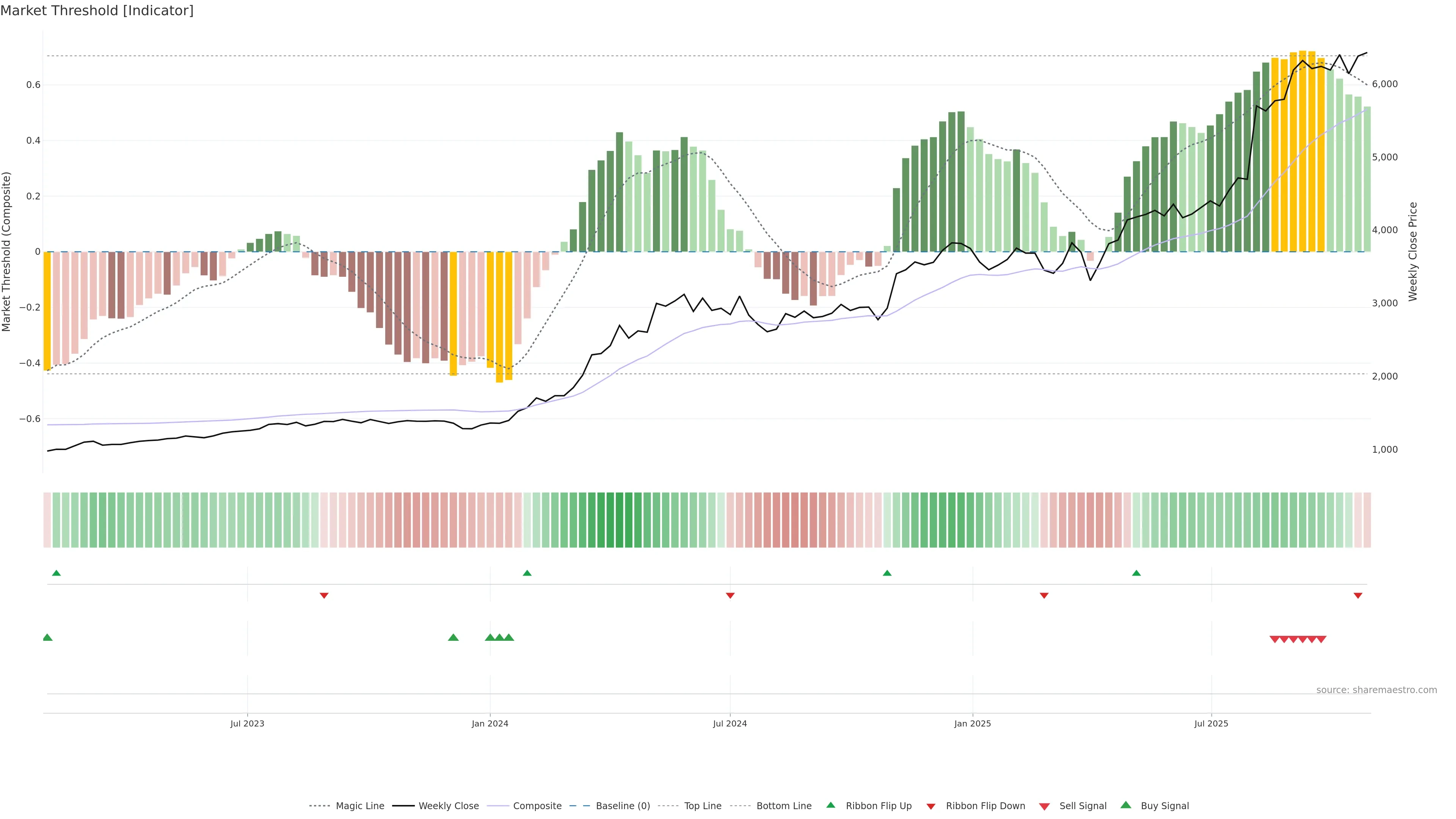Click the first buy signal triangle at far left

(47, 637)
